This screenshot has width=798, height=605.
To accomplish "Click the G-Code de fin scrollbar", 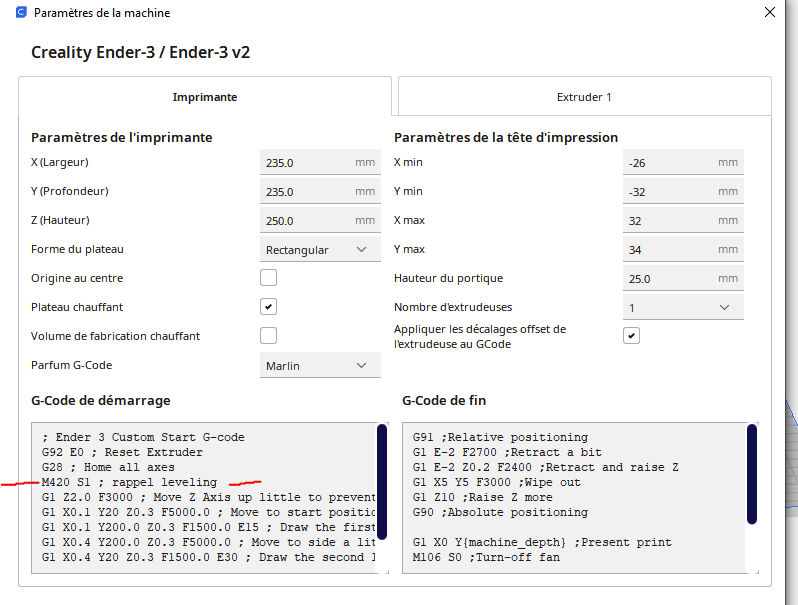I will [752, 474].
